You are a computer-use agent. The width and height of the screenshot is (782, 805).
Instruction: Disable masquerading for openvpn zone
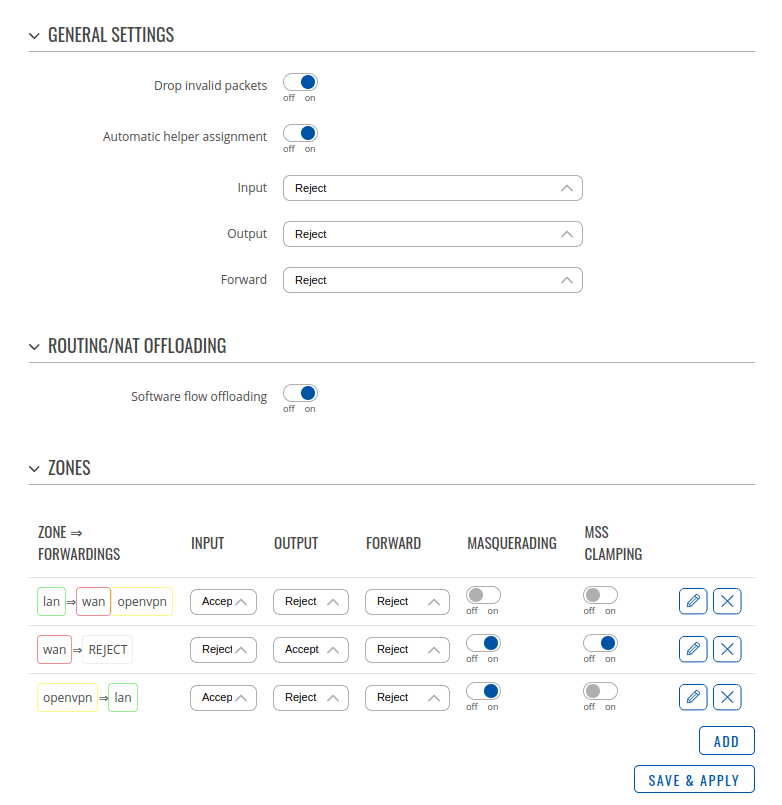click(x=483, y=691)
